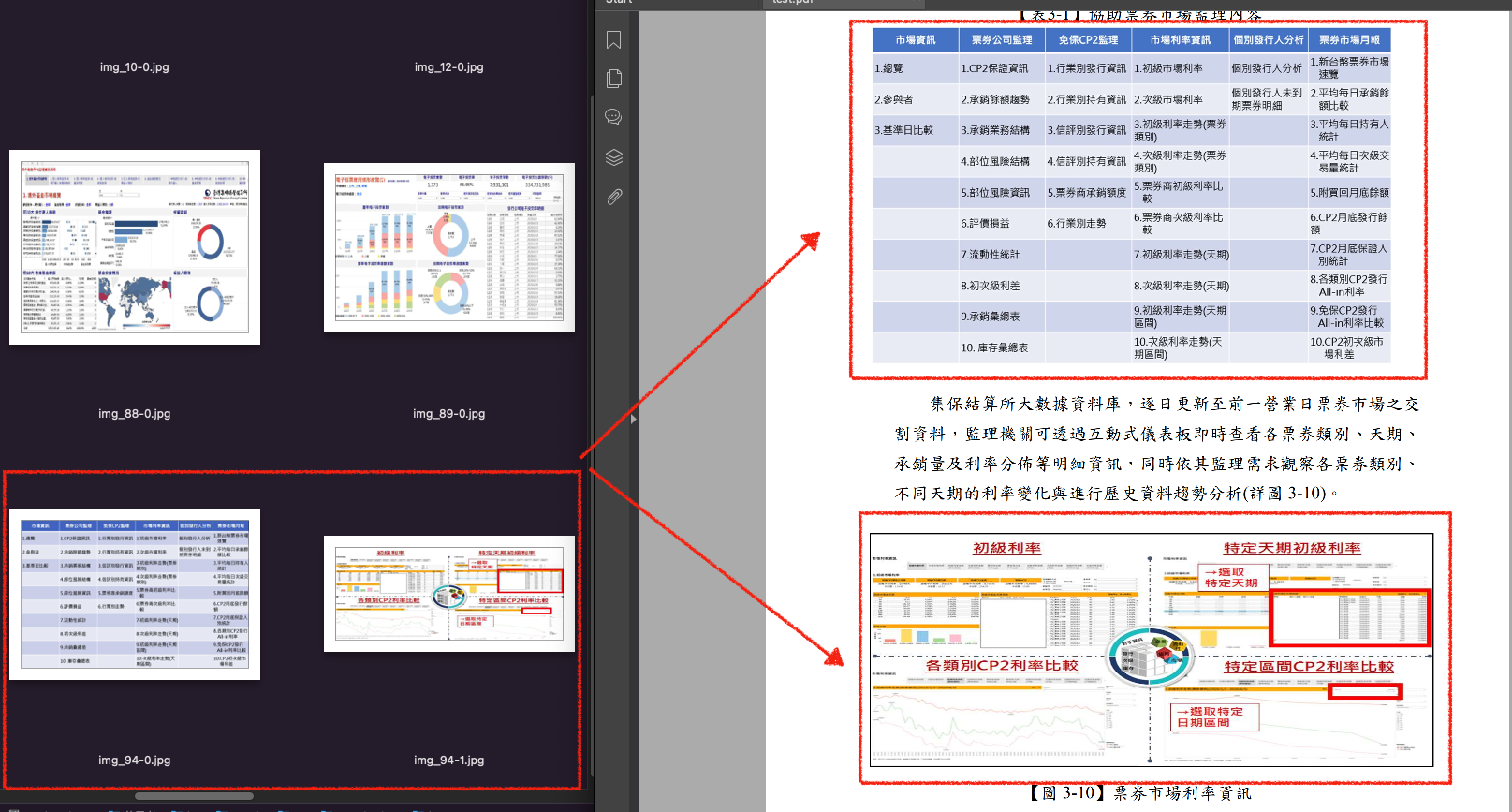
Task: Click the 各類別CP2利率比較 heading
Action: (x=1002, y=665)
